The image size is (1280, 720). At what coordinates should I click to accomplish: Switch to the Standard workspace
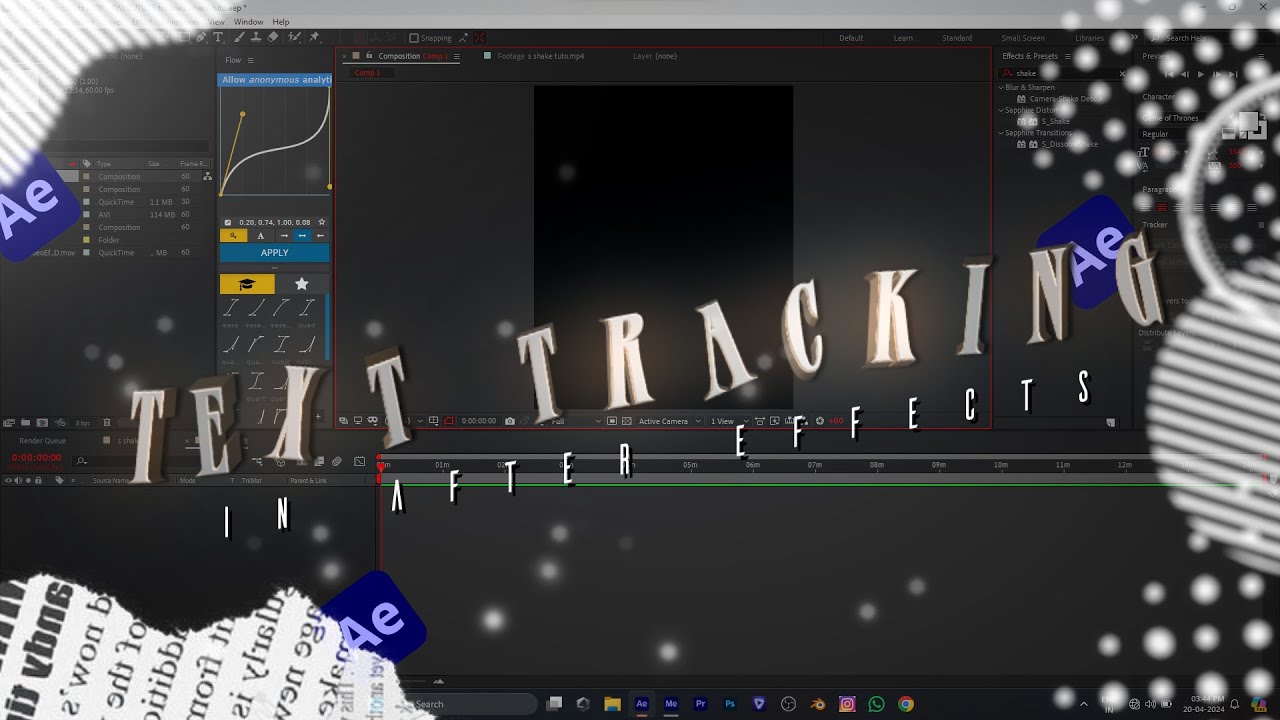point(957,38)
